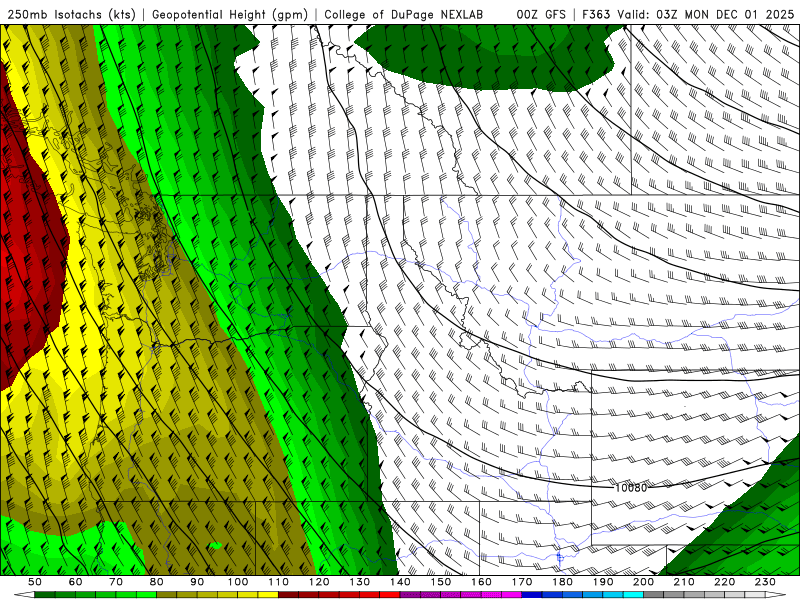Click the "03Z MON DEC 01 2025" valid time

725,14
